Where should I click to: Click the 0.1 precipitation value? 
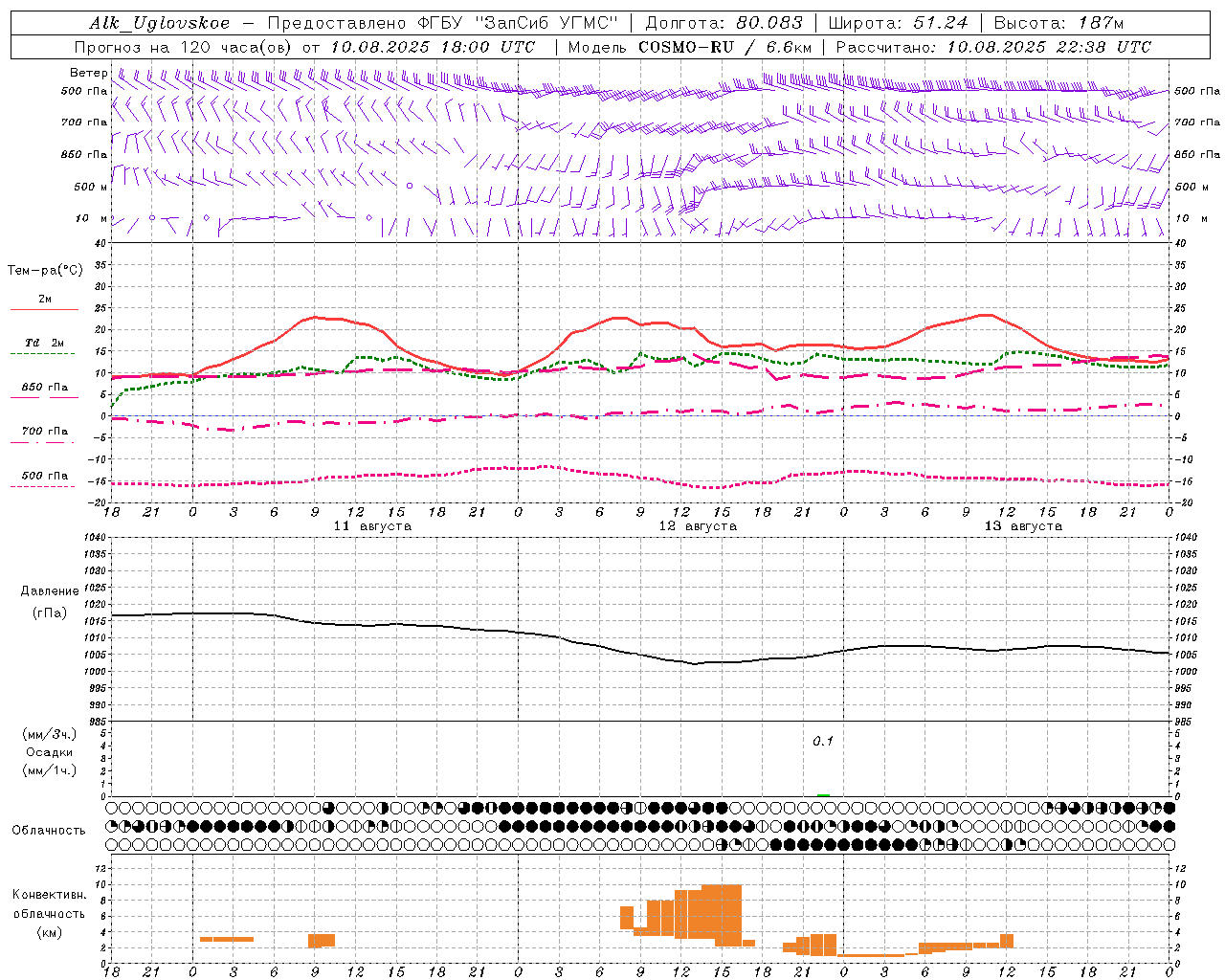coord(823,742)
